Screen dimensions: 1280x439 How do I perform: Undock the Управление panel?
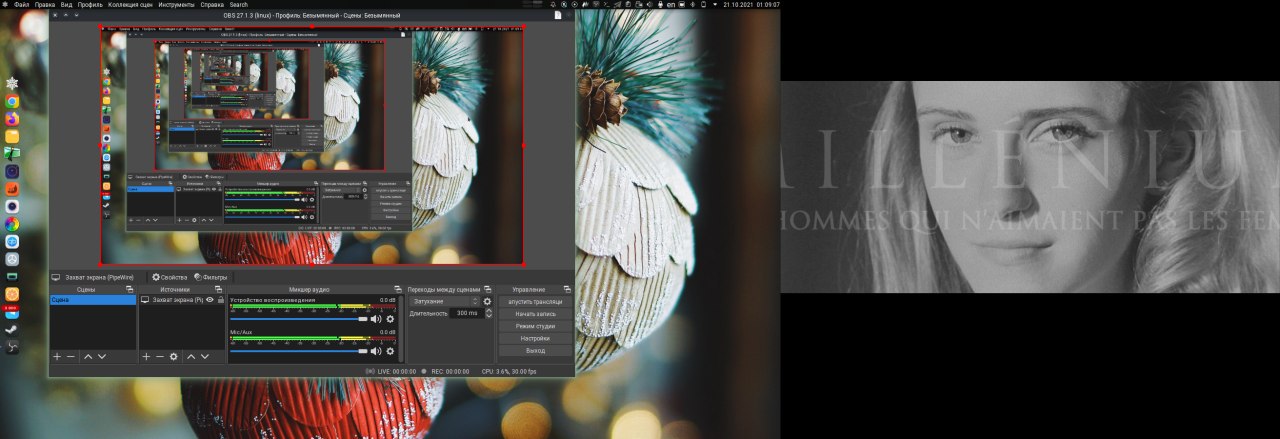point(567,289)
